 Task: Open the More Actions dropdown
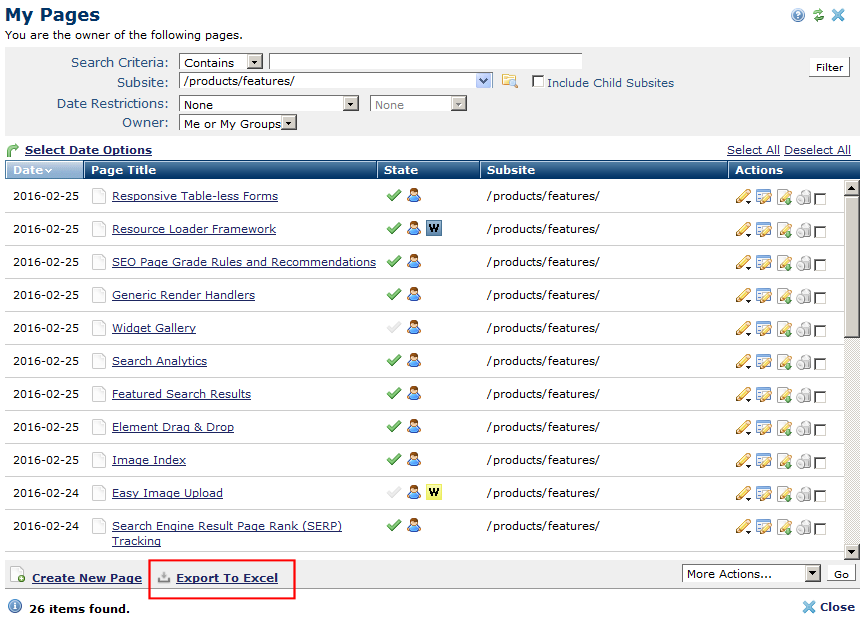(x=751, y=574)
